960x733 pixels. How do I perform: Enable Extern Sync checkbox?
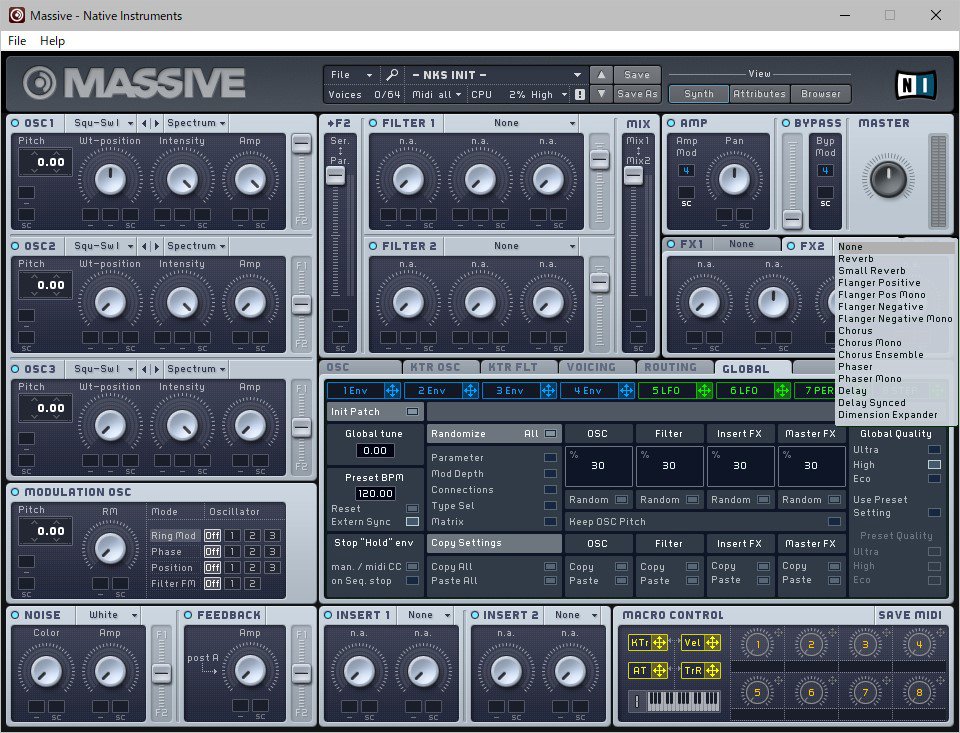point(413,522)
